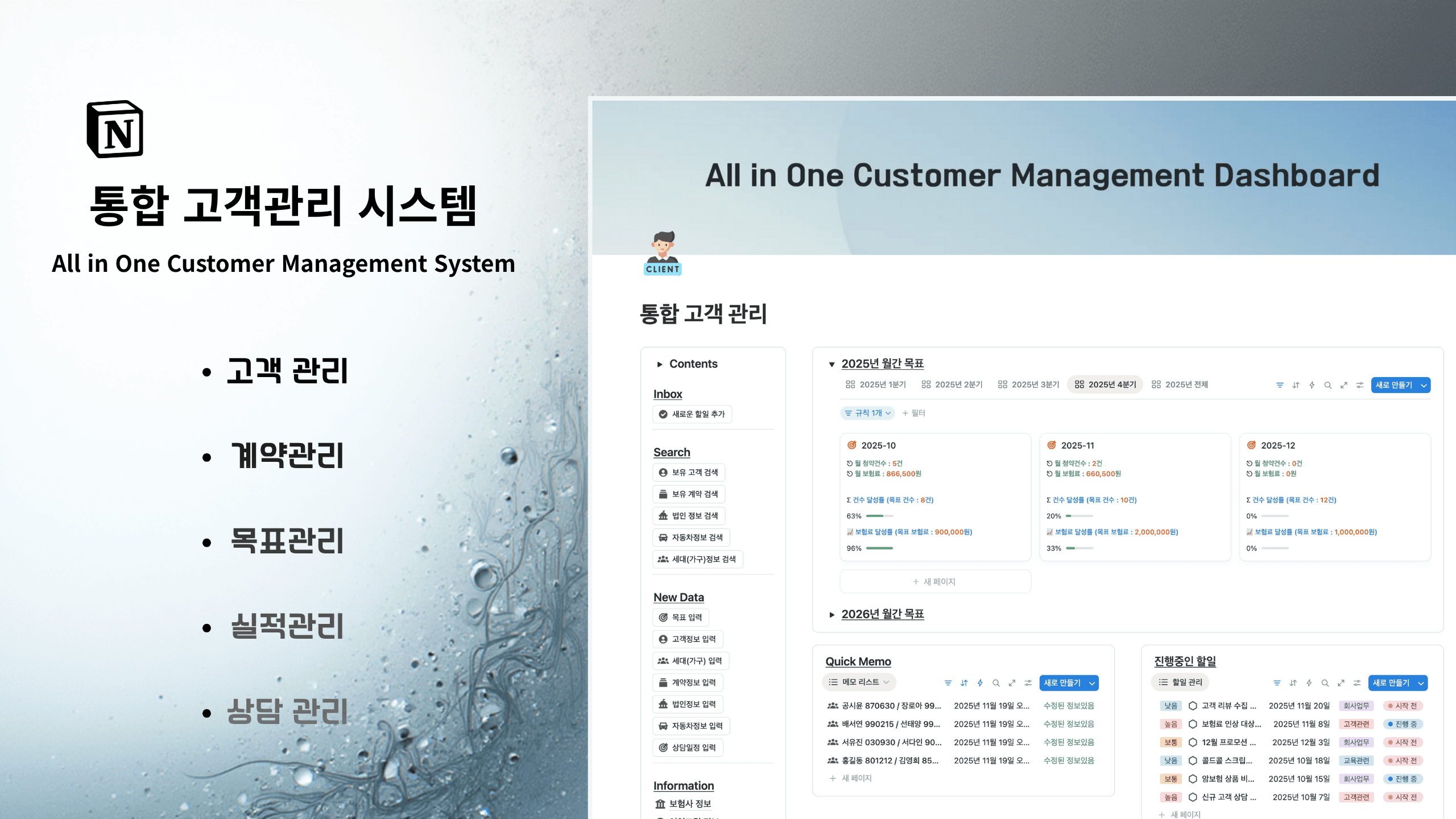Switch to 2025년 전체 tab
Screen dimensions: 1456x819
(1180, 384)
